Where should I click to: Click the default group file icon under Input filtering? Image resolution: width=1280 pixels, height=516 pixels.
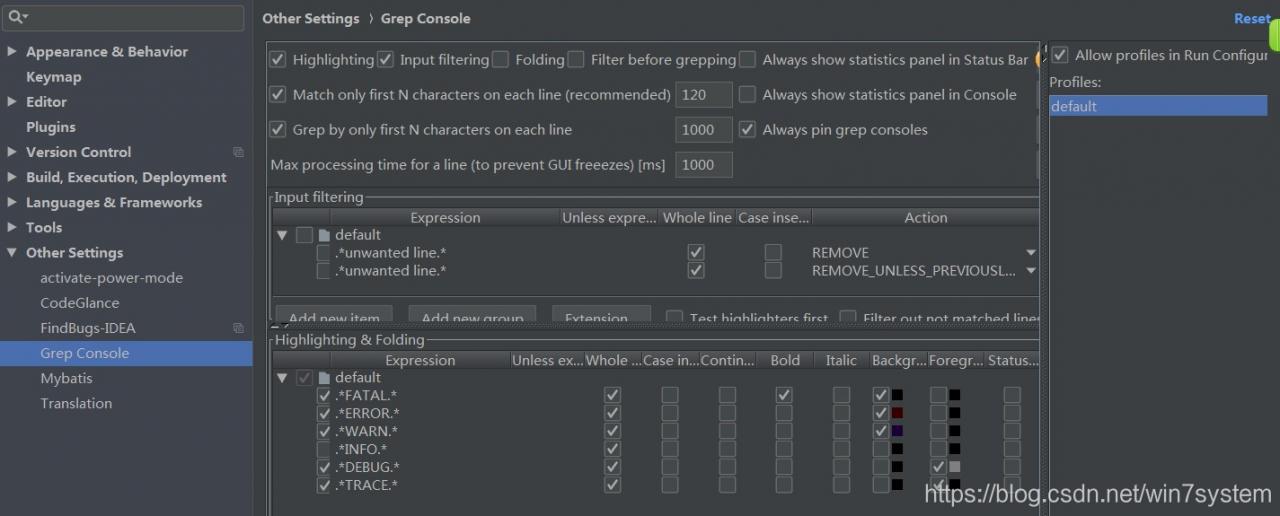324,235
